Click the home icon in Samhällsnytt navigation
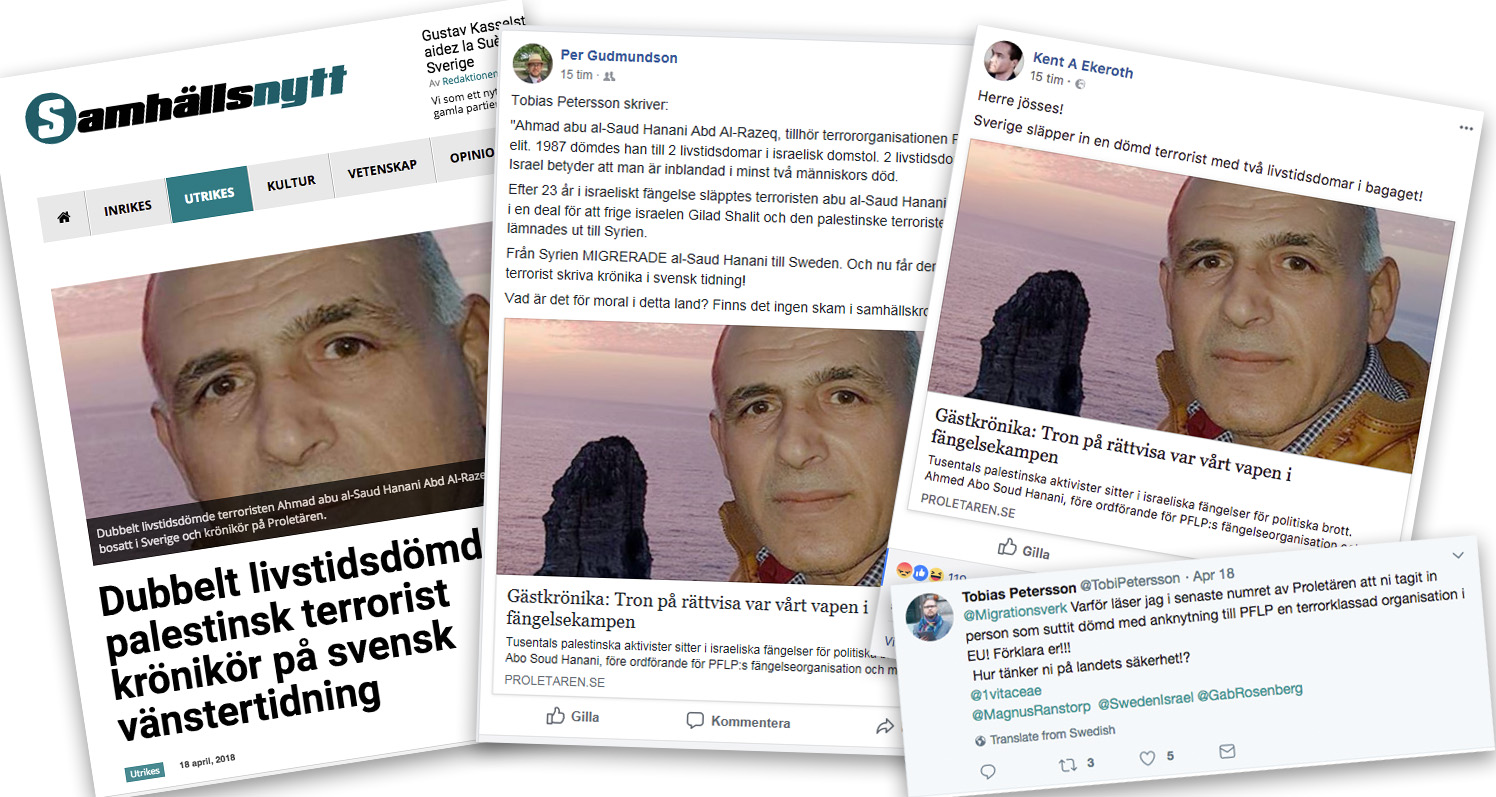This screenshot has height=797, width=1496. [x=64, y=218]
